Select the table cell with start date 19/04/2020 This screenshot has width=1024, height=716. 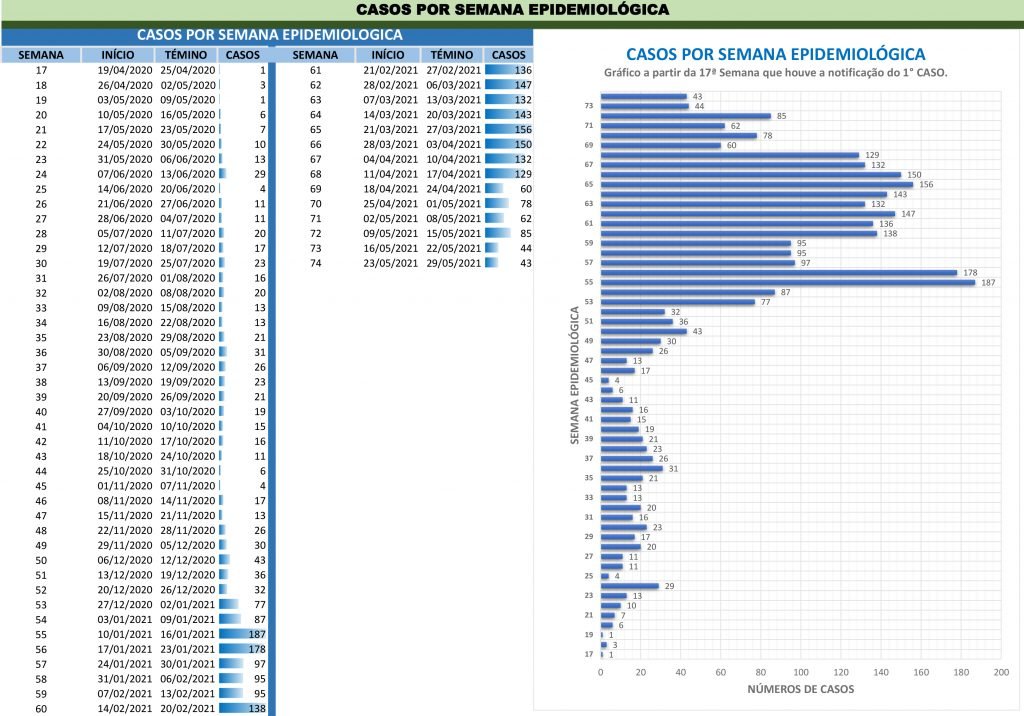[125, 71]
